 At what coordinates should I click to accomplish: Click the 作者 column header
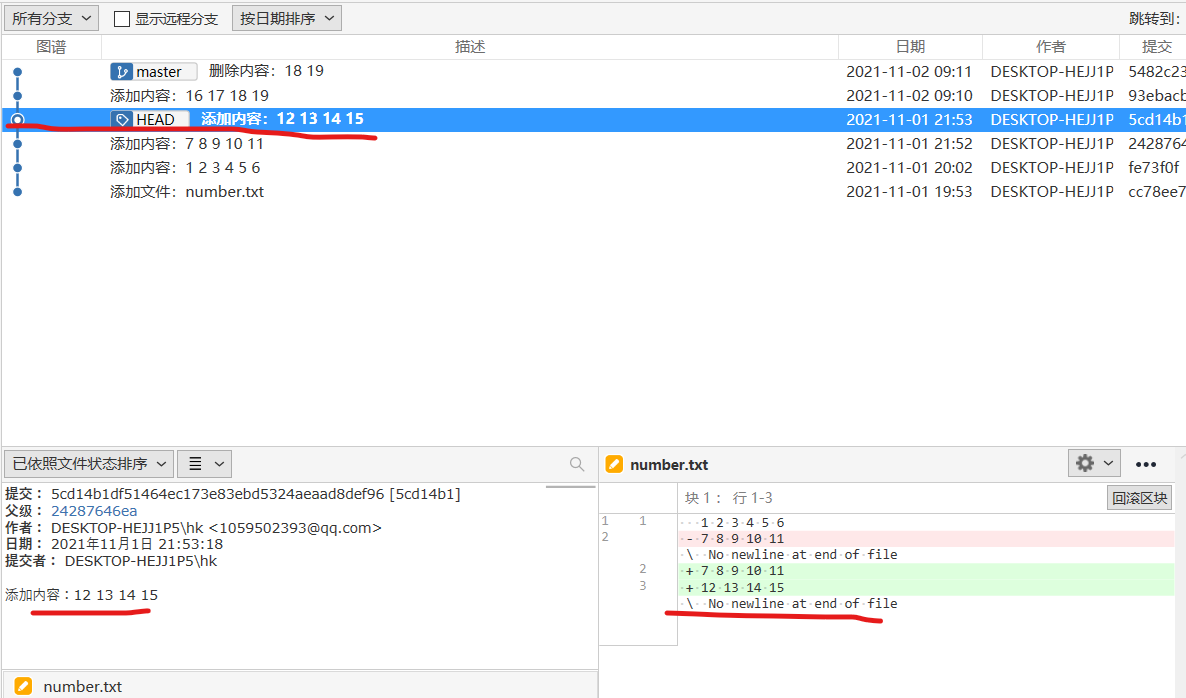click(x=1051, y=47)
